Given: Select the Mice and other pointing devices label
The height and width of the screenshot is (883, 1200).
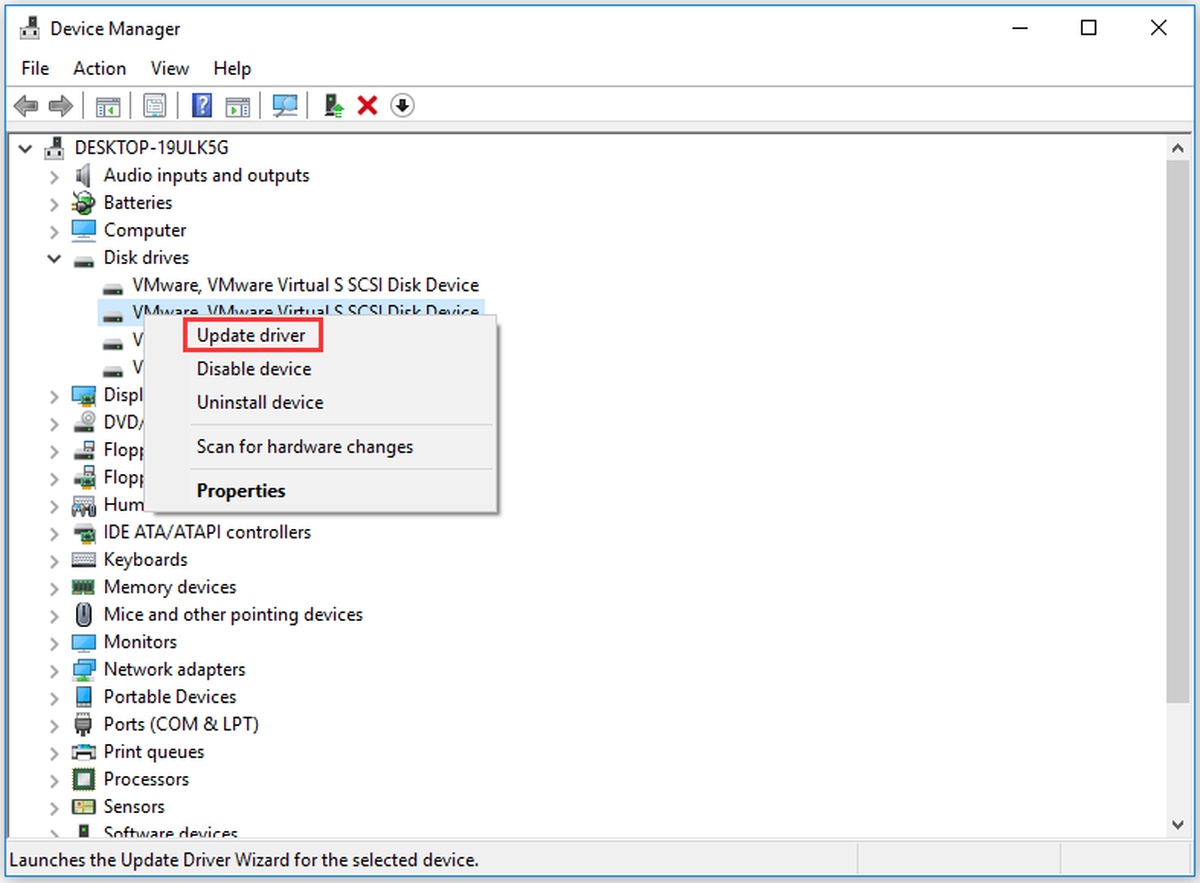Looking at the screenshot, I should pos(233,615).
